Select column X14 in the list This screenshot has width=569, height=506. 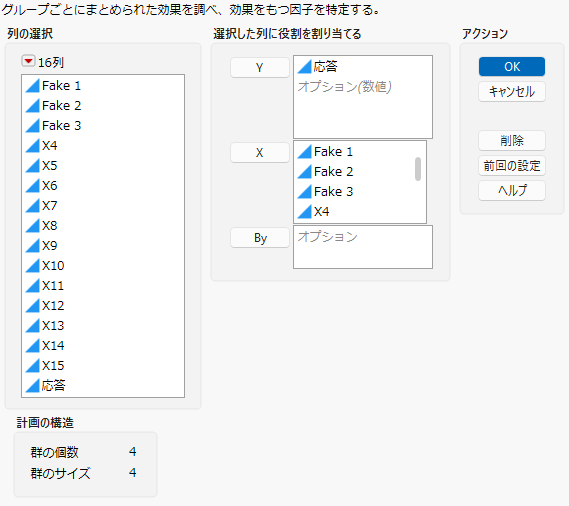103,345
